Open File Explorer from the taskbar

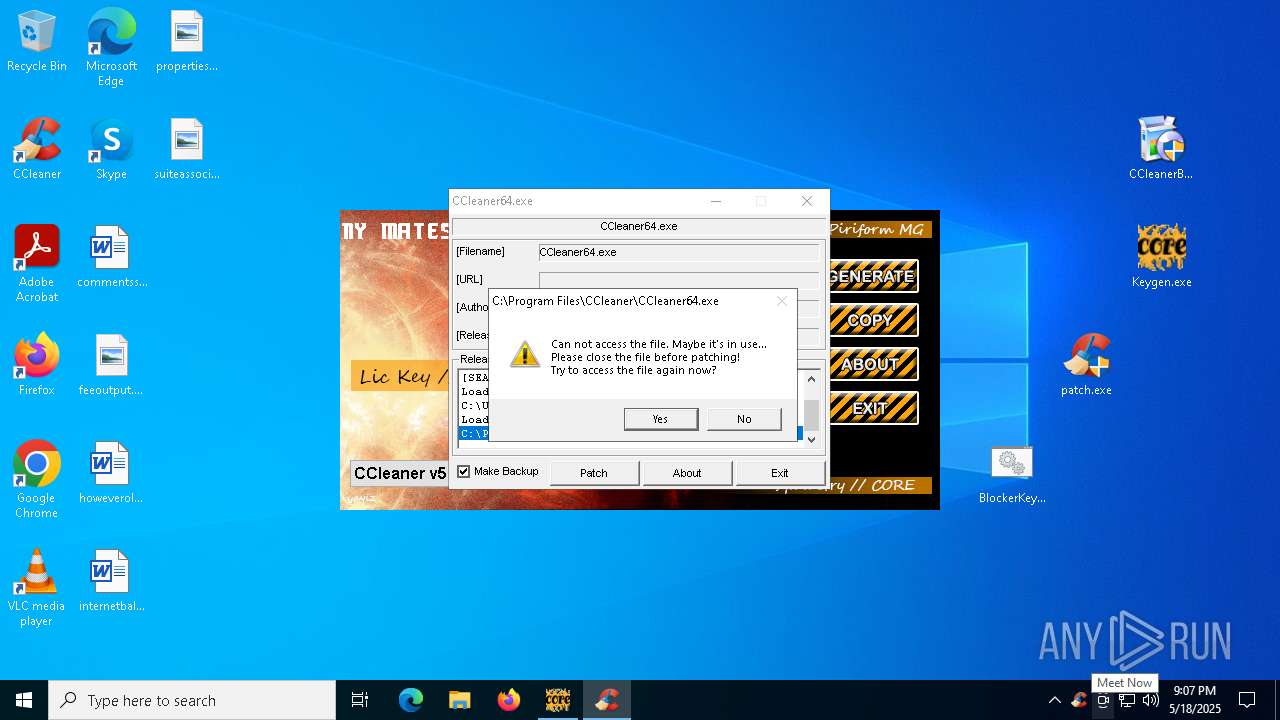tap(460, 700)
